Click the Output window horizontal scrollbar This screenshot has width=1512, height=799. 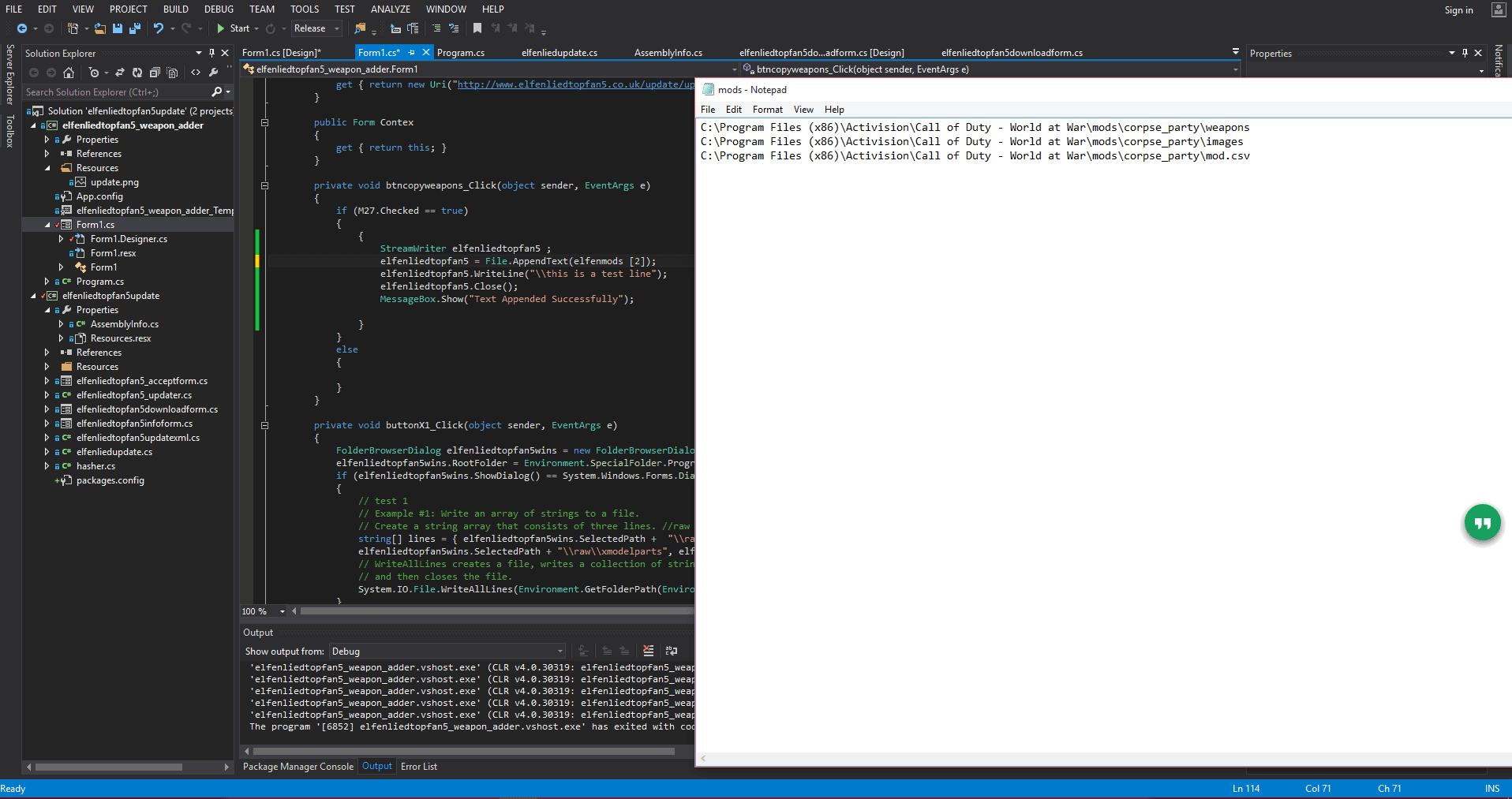pyautogui.click(x=463, y=752)
